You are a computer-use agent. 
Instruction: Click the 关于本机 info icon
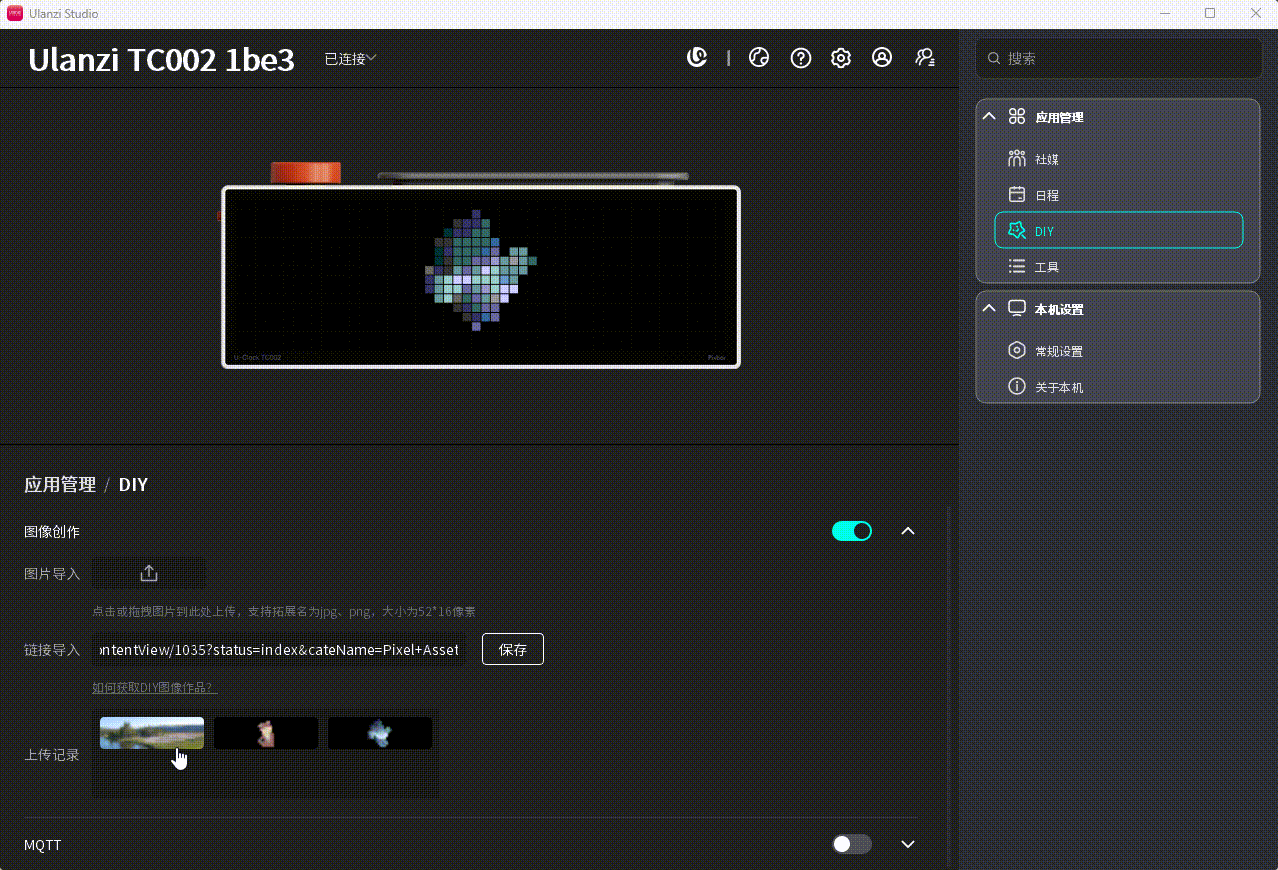click(1017, 386)
